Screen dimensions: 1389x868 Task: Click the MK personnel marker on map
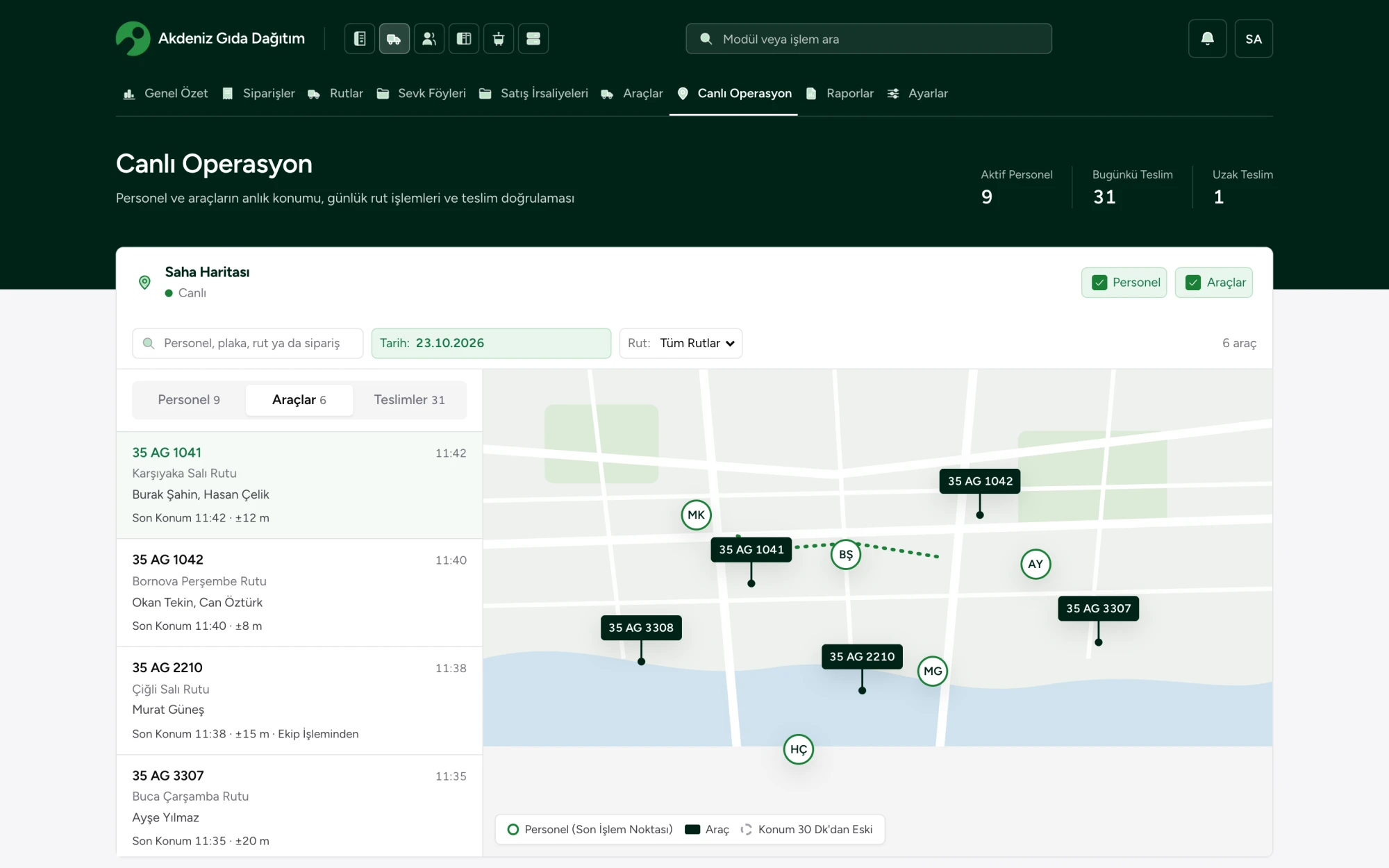point(696,515)
